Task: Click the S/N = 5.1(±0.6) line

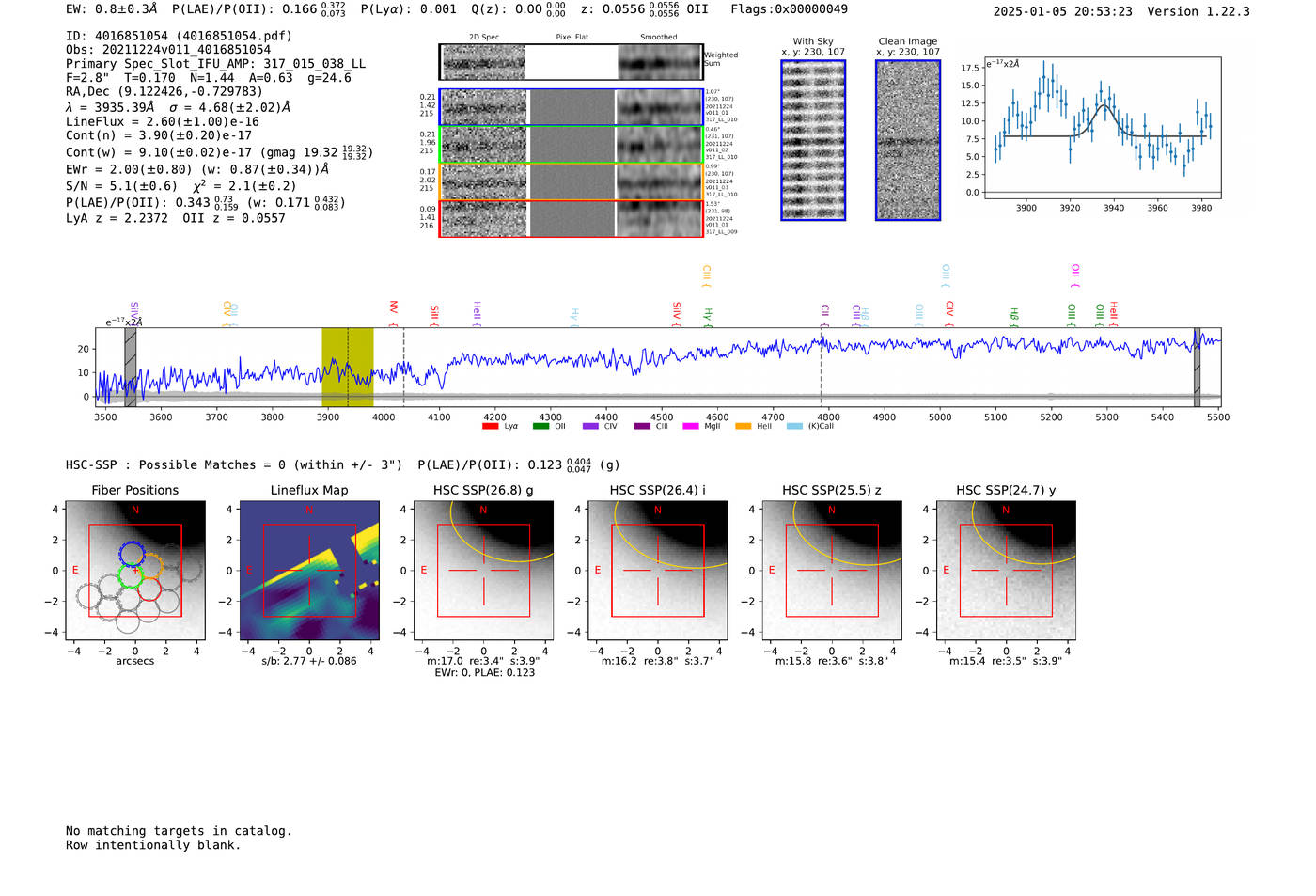Action: [x=180, y=185]
